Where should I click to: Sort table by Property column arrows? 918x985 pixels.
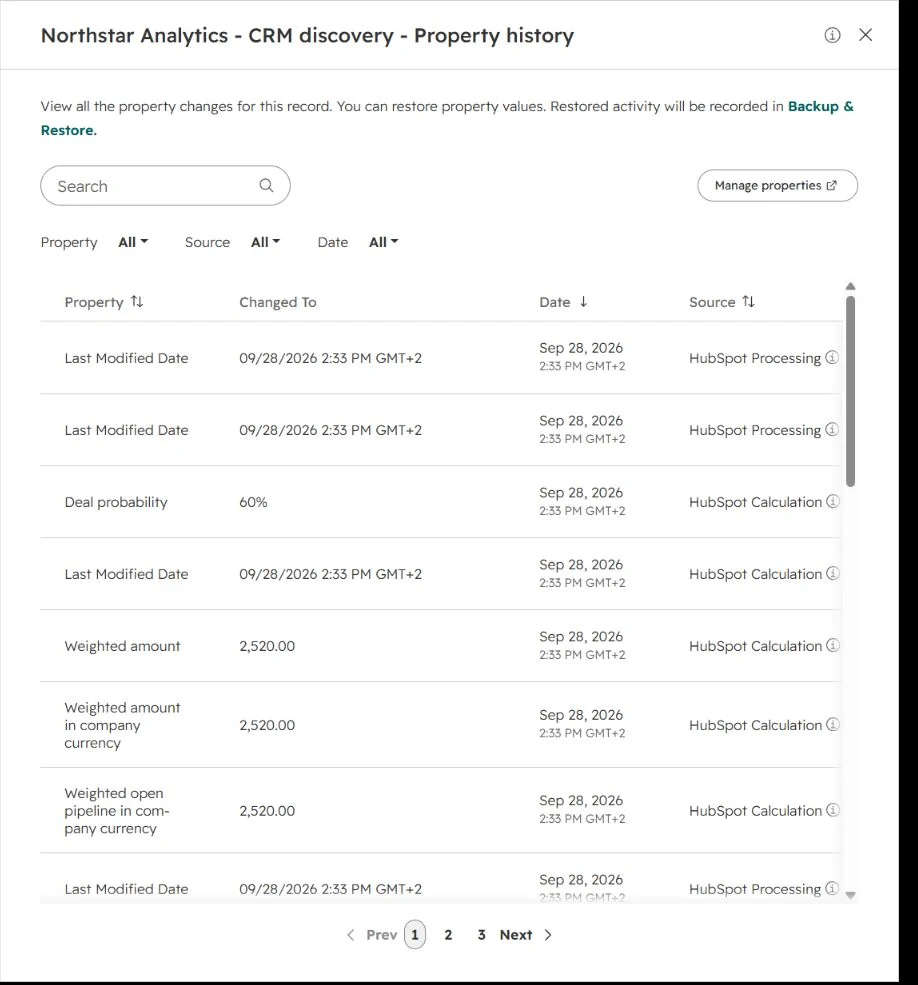tap(137, 302)
